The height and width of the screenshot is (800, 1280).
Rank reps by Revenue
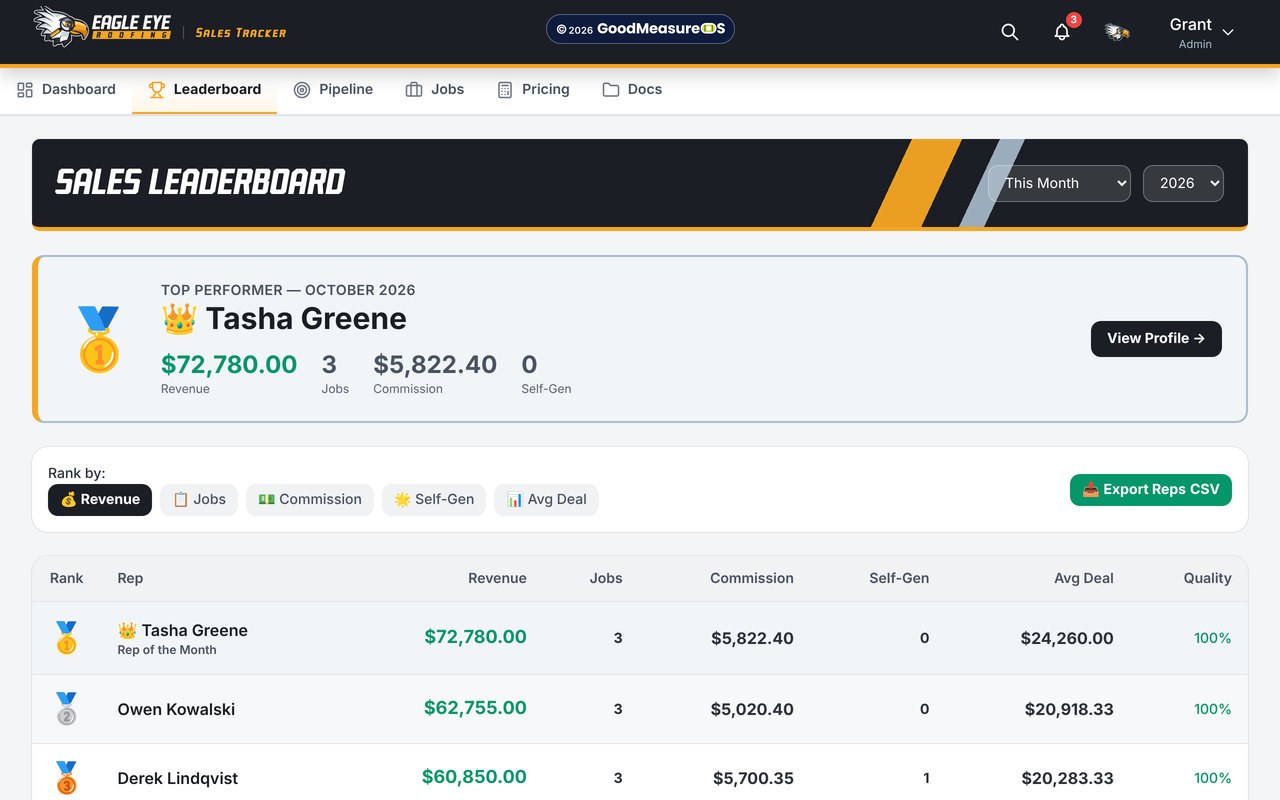(100, 500)
